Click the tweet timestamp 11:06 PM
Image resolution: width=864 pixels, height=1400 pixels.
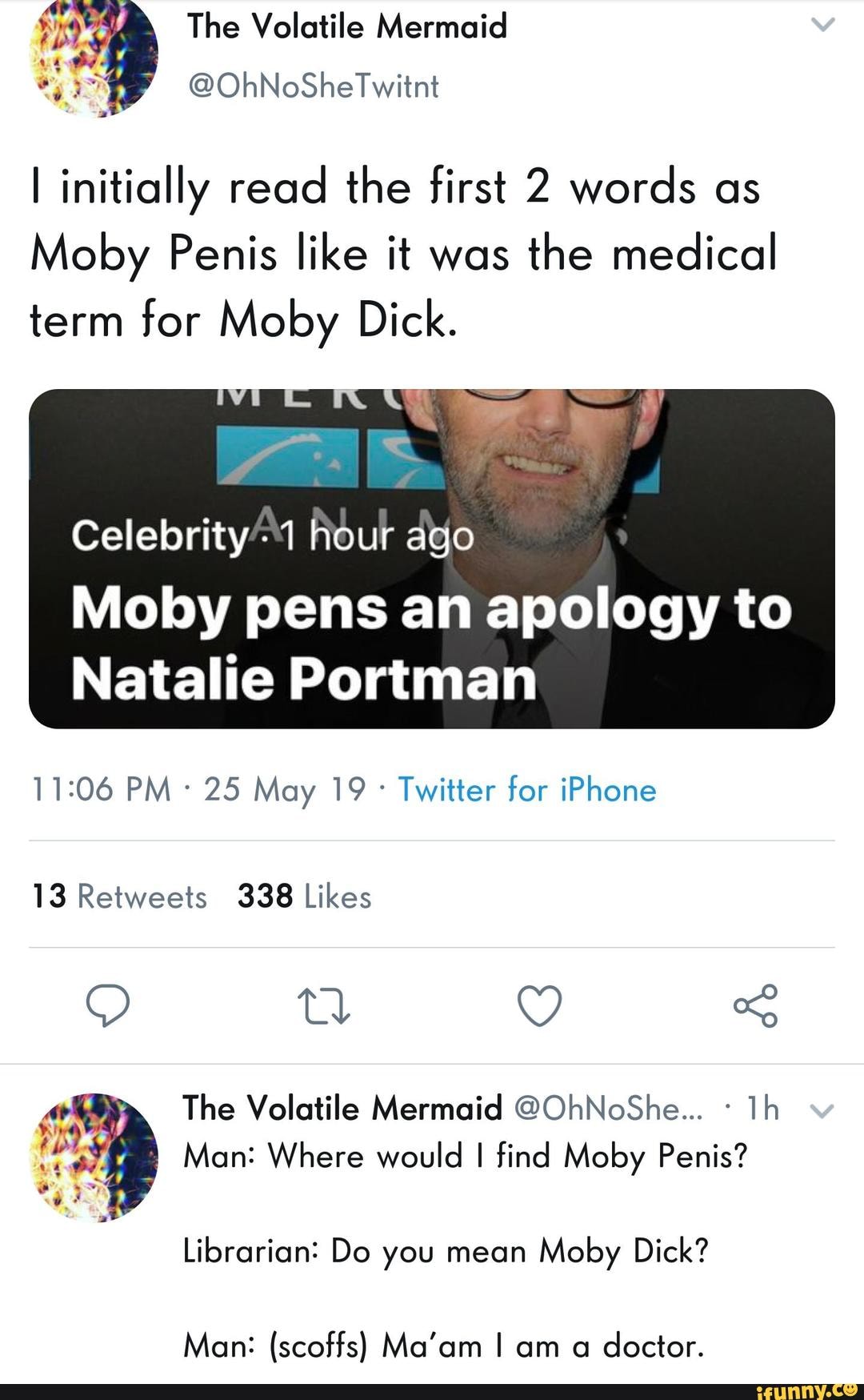(x=100, y=790)
